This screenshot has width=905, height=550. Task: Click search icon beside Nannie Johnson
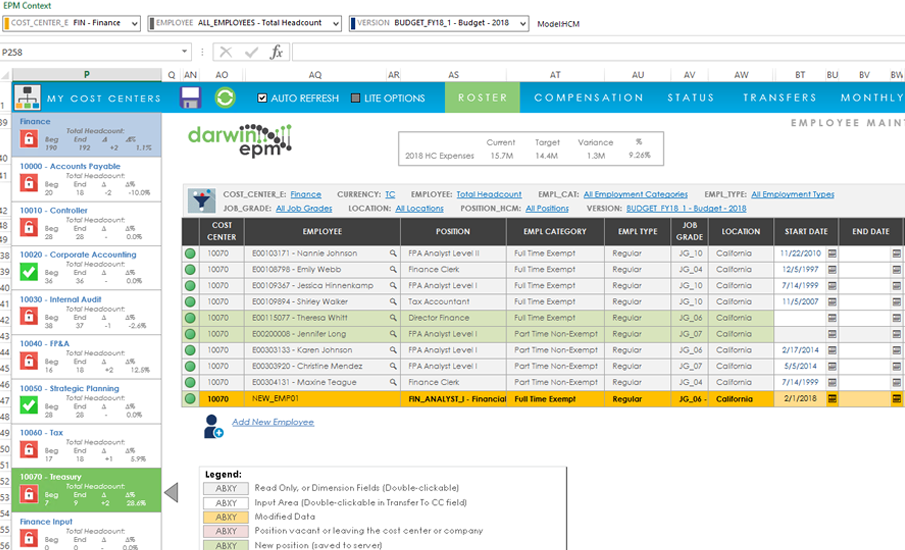coord(393,253)
